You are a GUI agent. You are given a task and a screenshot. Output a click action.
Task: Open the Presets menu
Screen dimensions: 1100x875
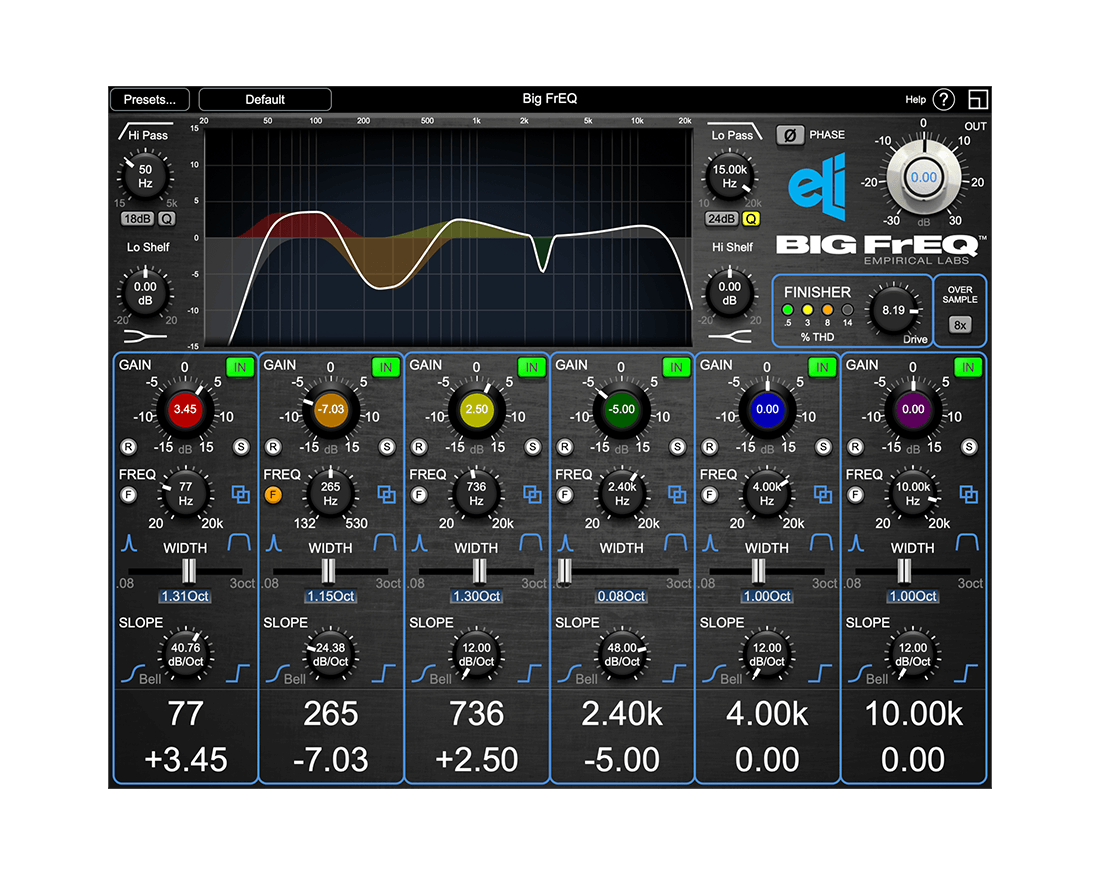(149, 100)
